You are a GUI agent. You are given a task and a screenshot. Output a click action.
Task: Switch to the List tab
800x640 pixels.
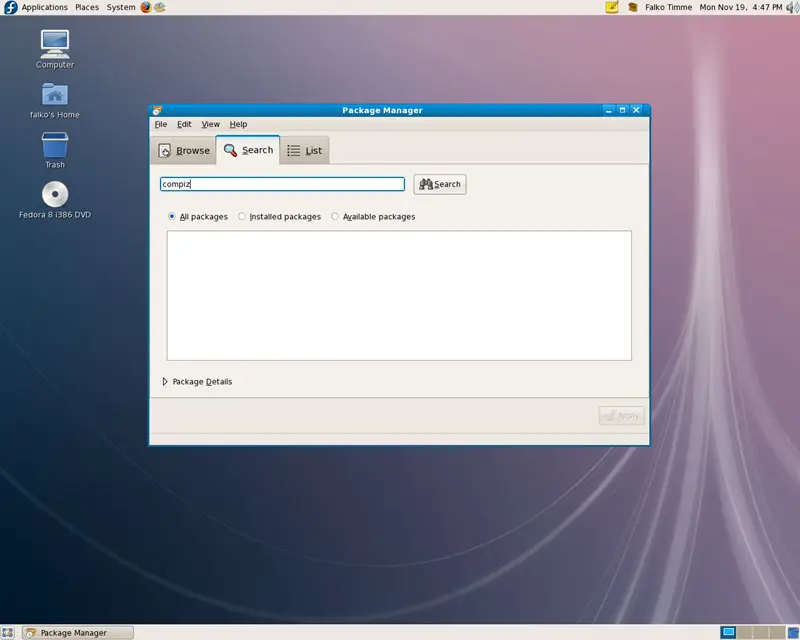304,150
